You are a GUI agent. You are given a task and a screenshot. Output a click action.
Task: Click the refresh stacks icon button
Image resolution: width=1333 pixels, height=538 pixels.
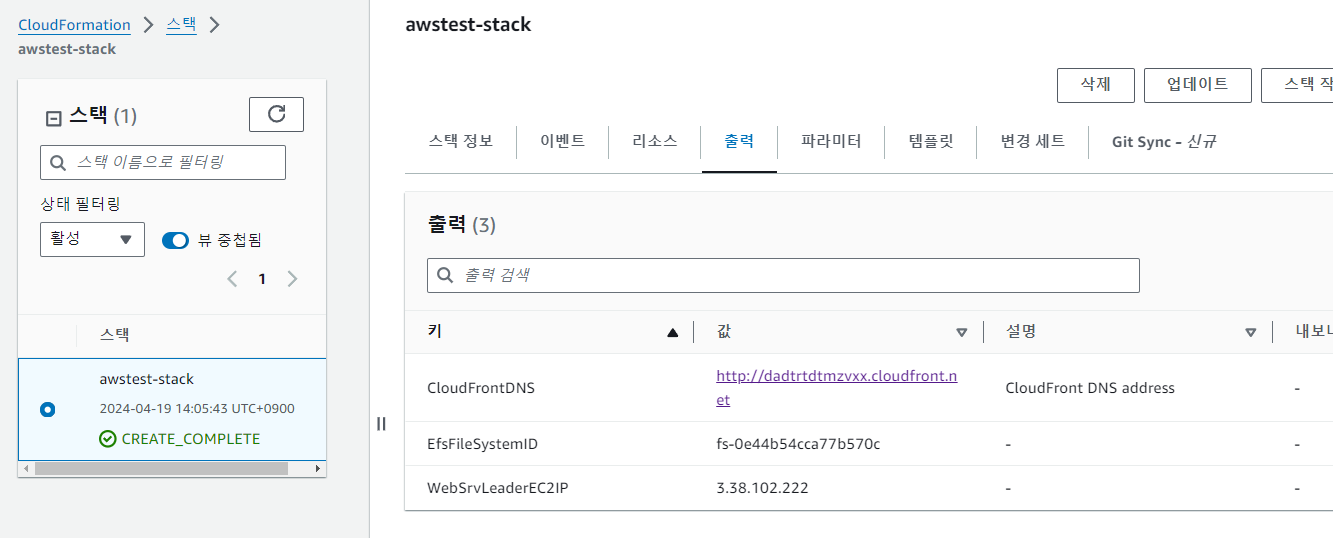(x=276, y=114)
